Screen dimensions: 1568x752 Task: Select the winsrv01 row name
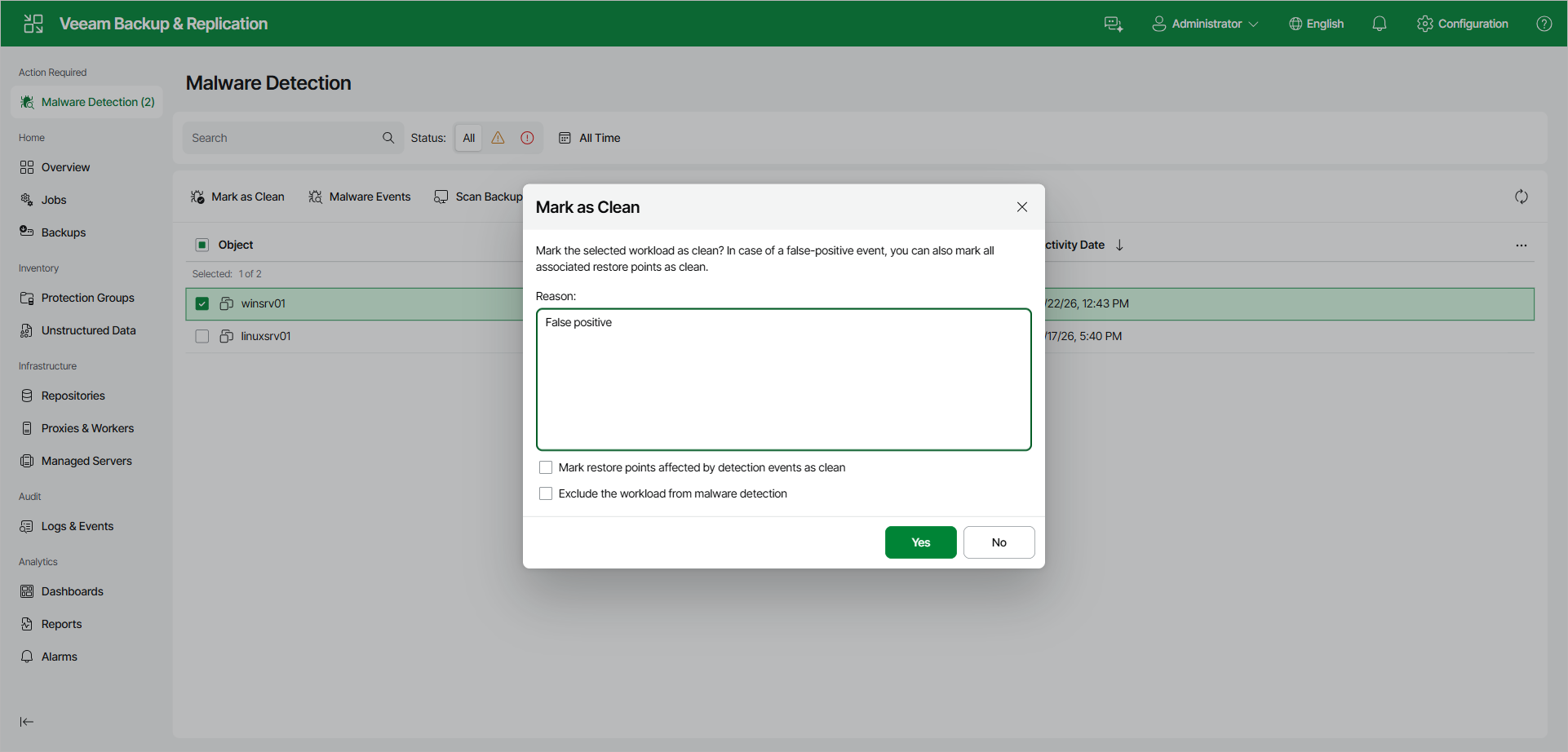point(264,303)
